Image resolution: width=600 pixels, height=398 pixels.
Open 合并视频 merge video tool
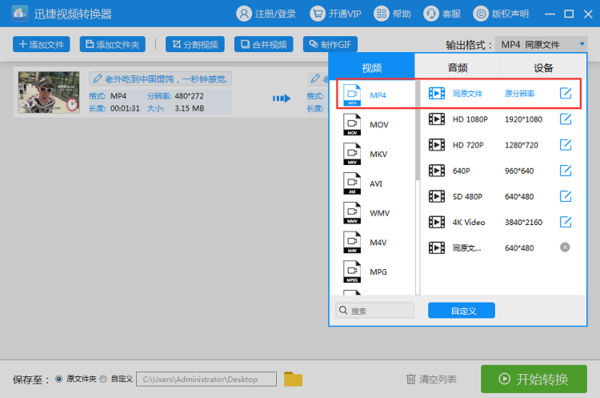point(264,44)
